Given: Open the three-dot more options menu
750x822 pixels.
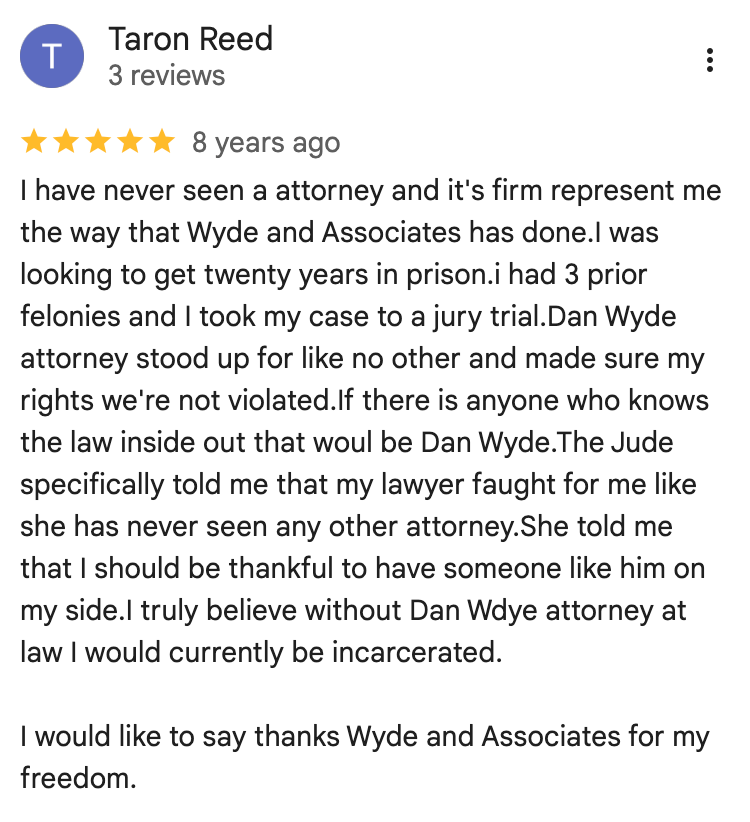Looking at the screenshot, I should pyautogui.click(x=709, y=59).
